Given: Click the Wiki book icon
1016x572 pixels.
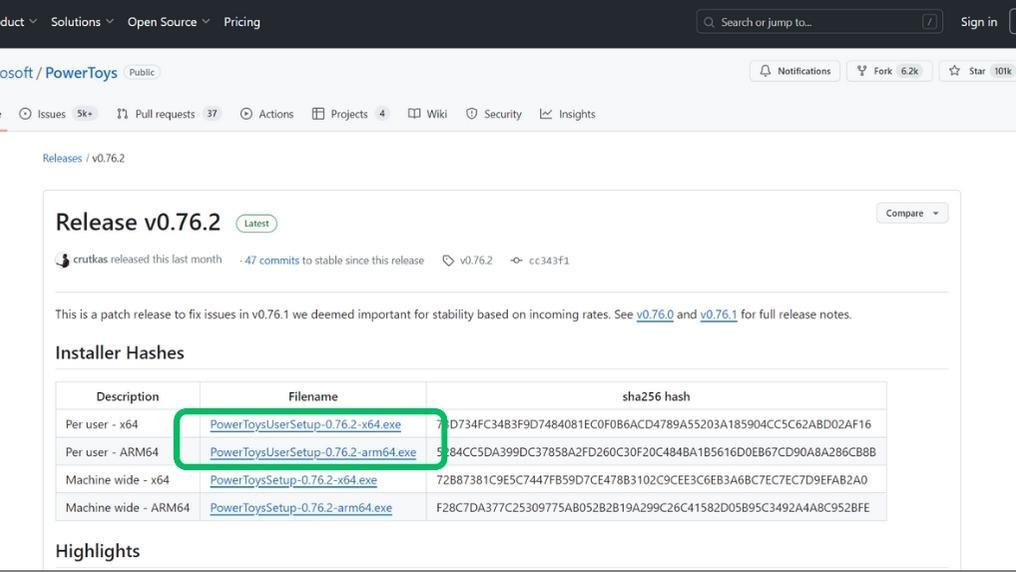Looking at the screenshot, I should (414, 114).
